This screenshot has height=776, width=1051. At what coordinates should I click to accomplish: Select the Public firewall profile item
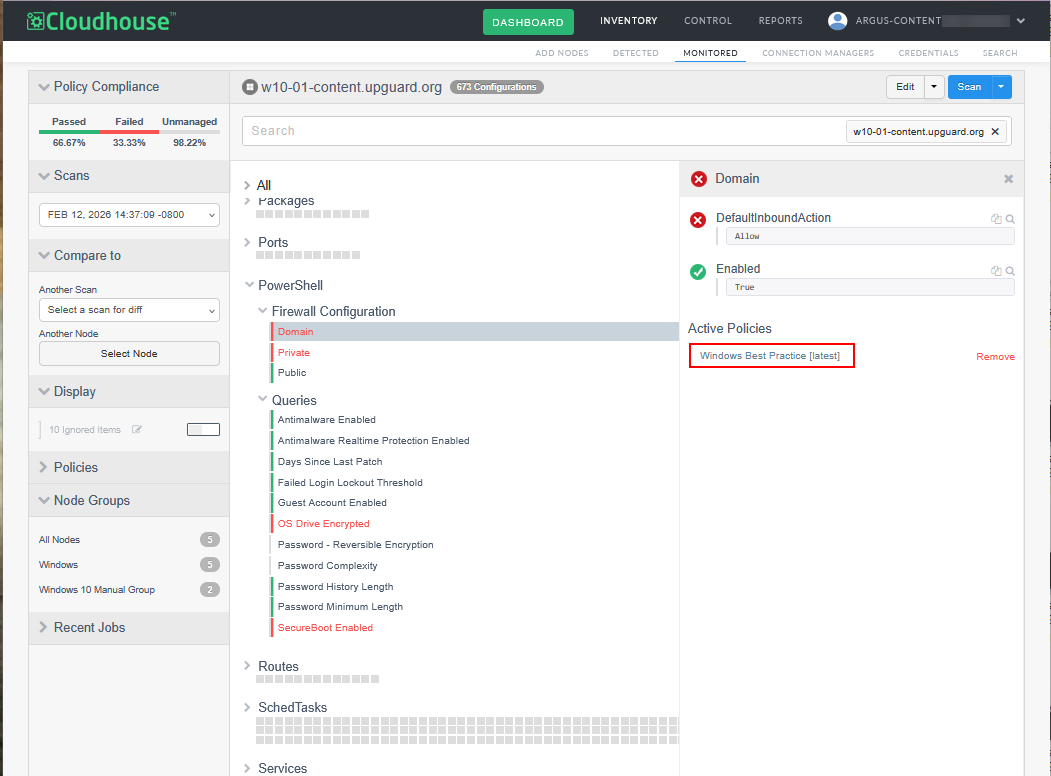click(x=292, y=373)
